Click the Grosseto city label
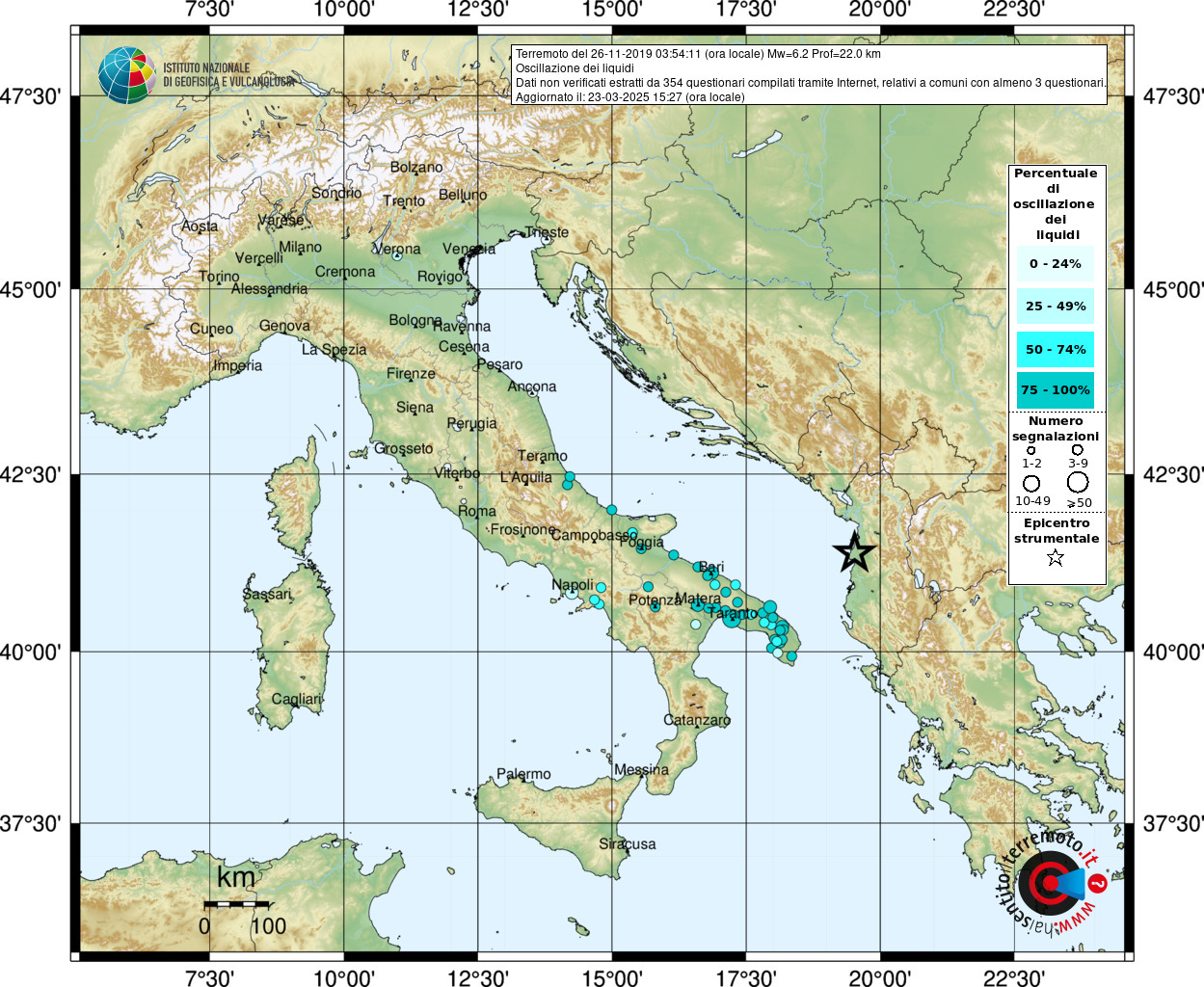 click(404, 449)
